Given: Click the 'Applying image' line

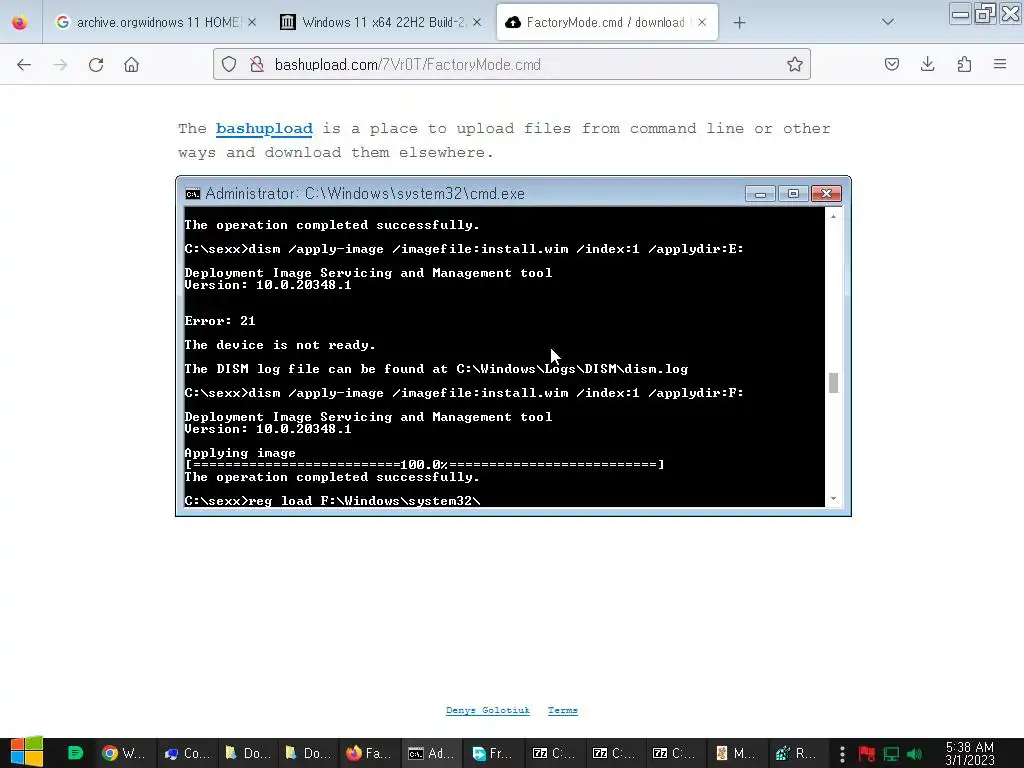Looking at the screenshot, I should (x=240, y=453).
